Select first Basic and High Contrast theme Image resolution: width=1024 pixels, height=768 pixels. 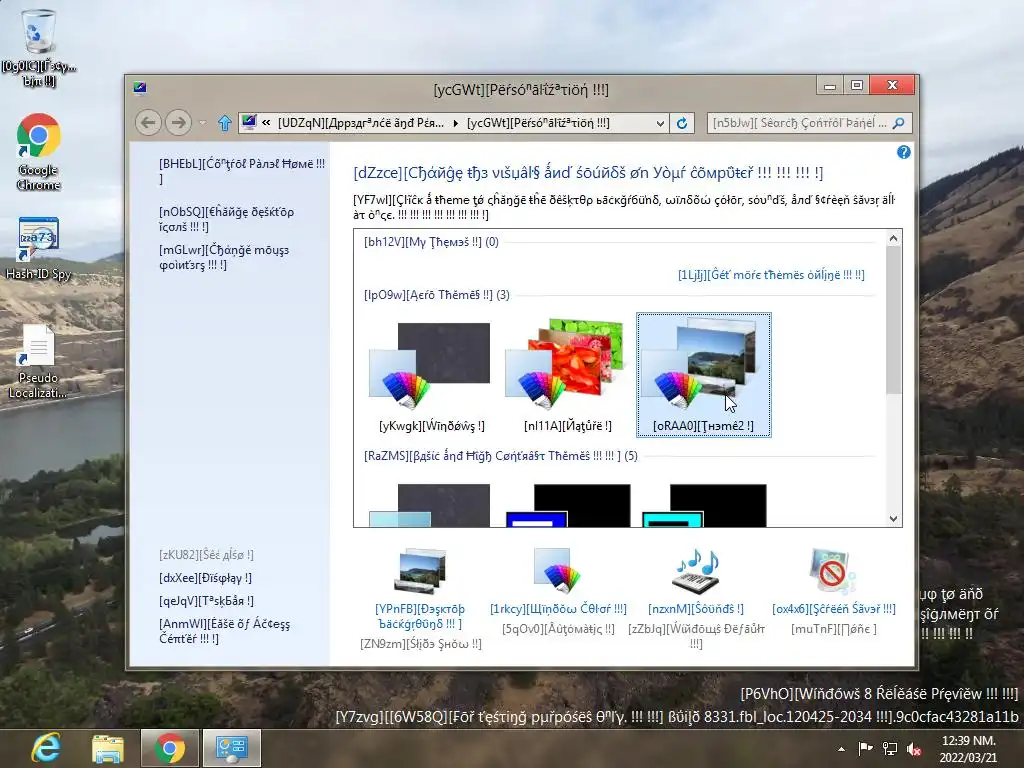pyautogui.click(x=429, y=505)
